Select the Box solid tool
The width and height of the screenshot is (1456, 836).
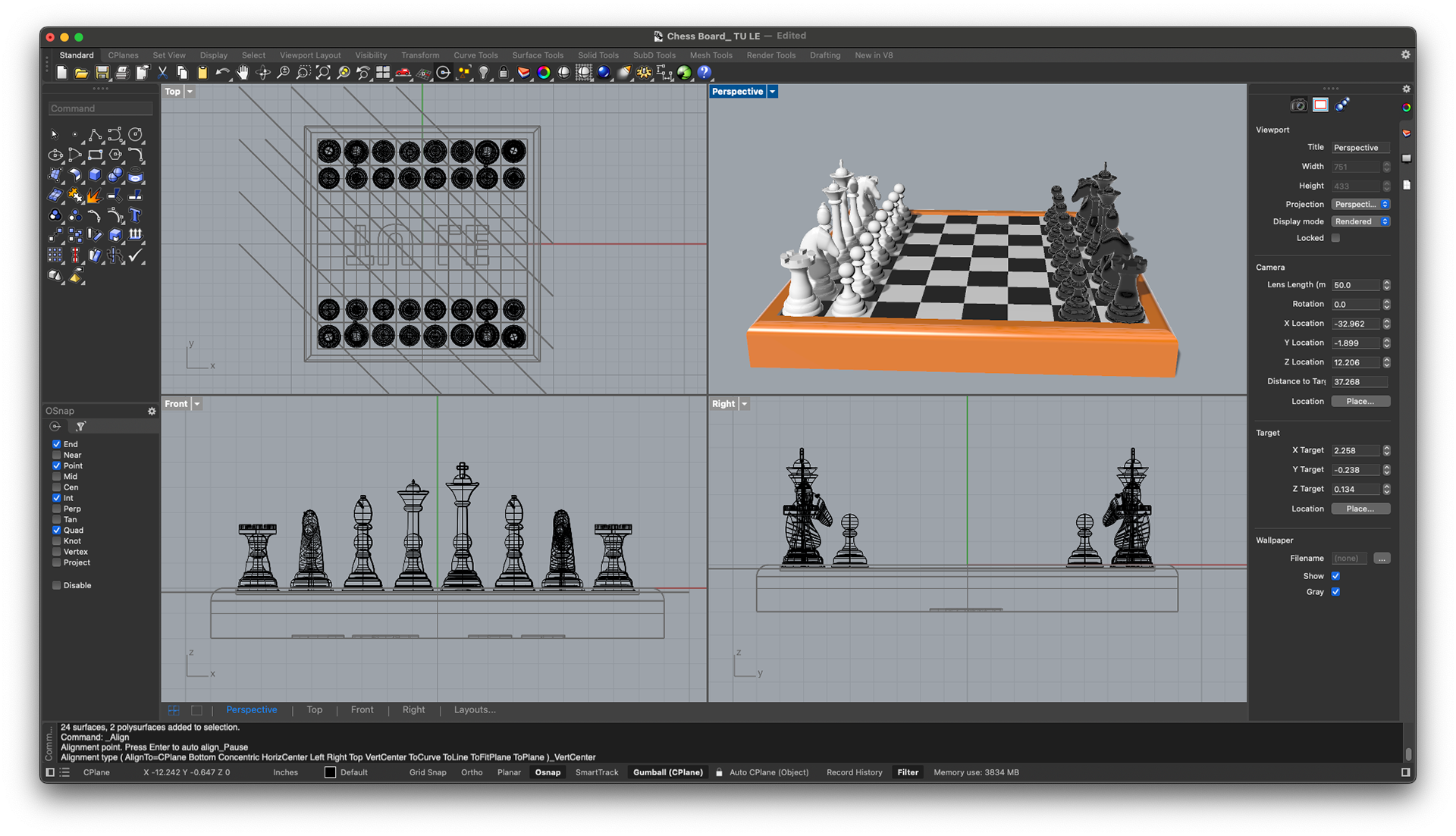(95, 175)
